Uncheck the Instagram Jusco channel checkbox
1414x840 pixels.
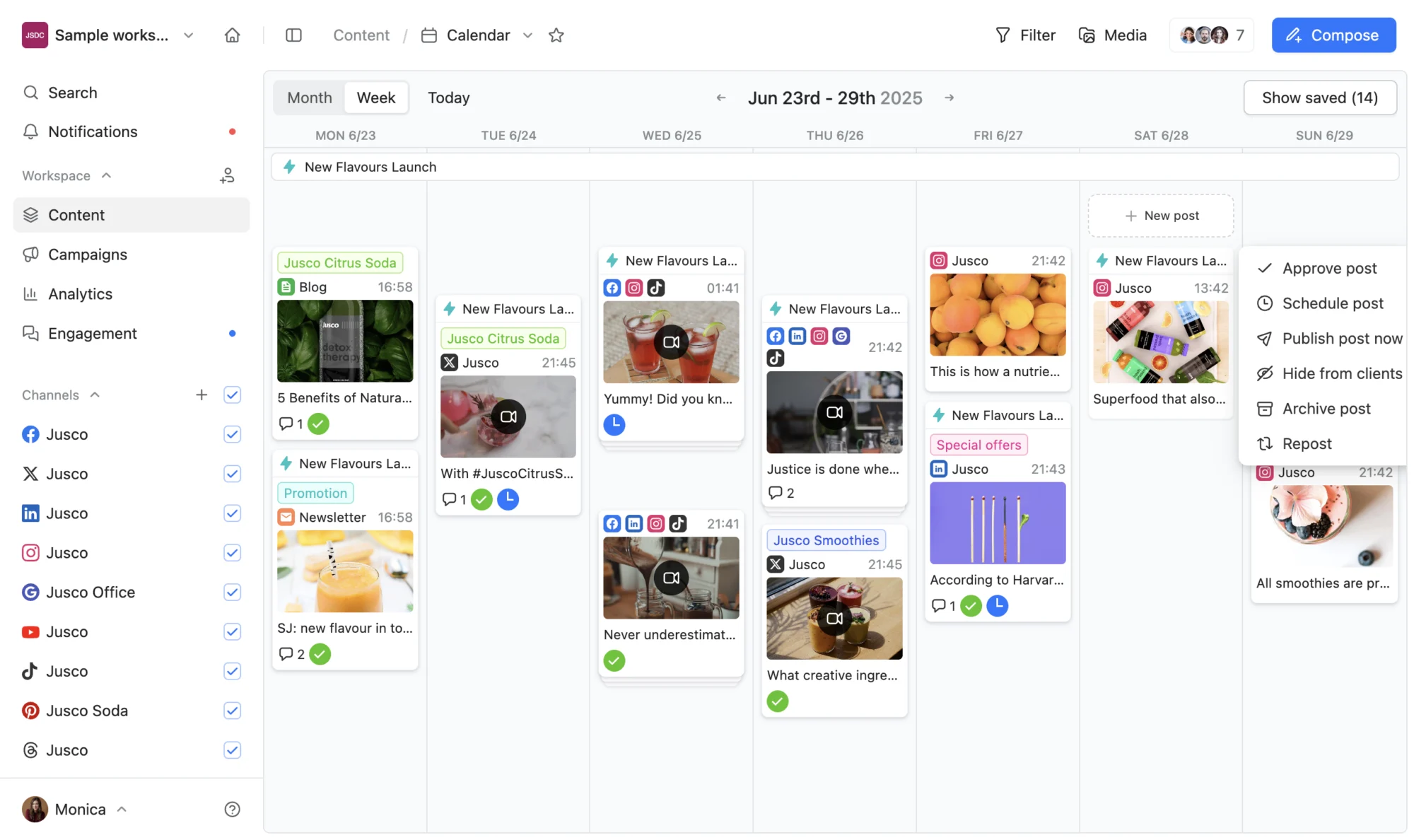(x=232, y=553)
